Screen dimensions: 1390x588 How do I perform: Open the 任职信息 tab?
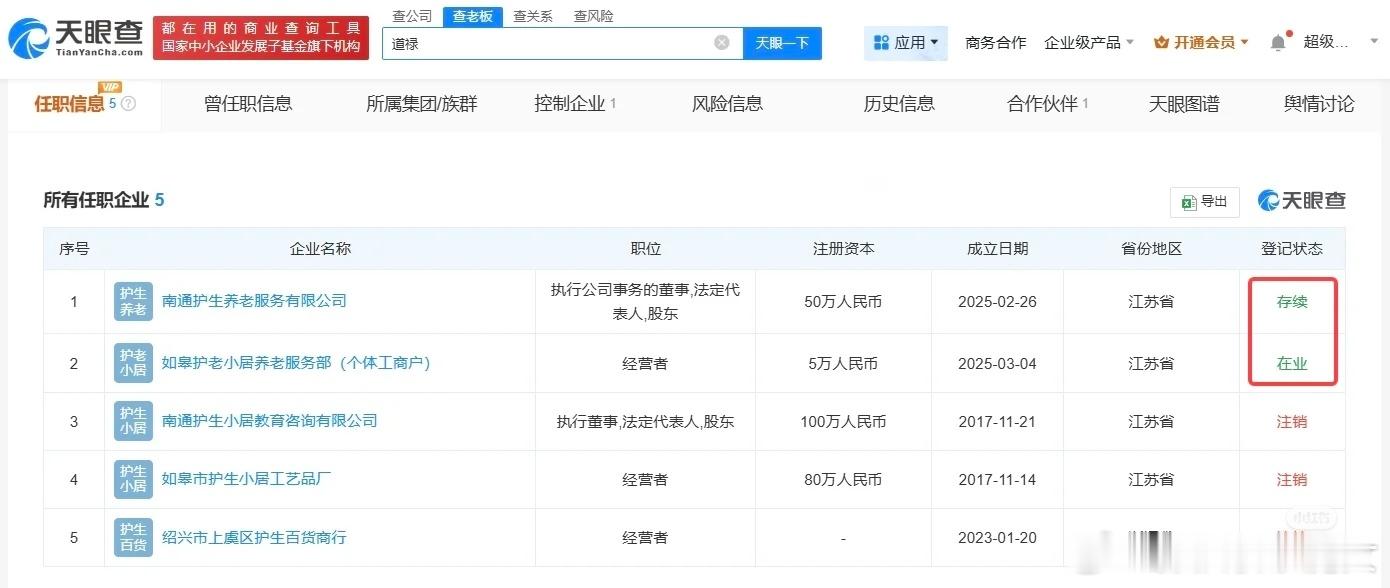(84, 103)
